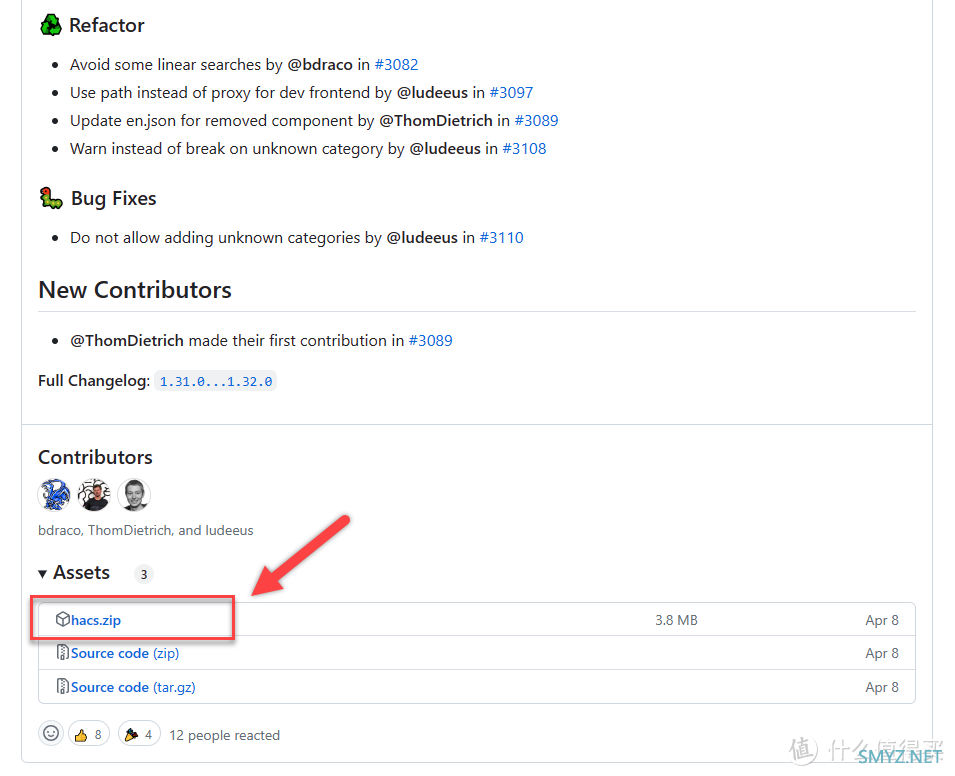The height and width of the screenshot is (776, 955).
Task: Open bdraco's contributor avatar
Action: pyautogui.click(x=54, y=495)
